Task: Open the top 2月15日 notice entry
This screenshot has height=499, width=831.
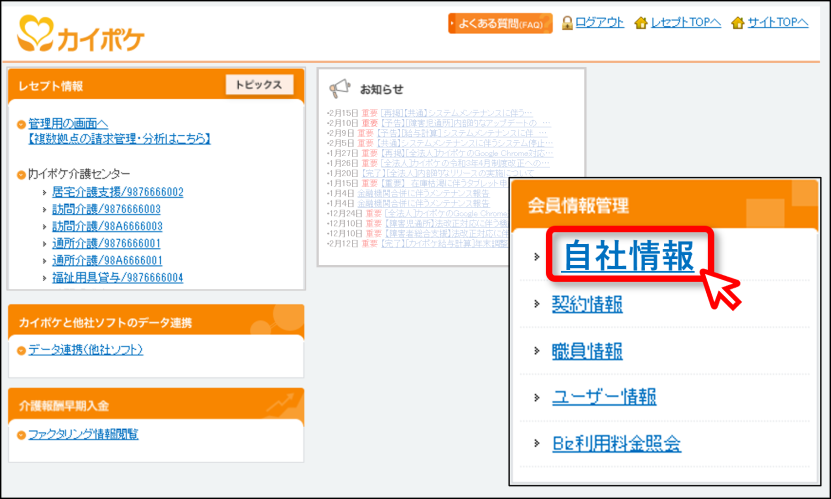Action: (x=456, y=113)
